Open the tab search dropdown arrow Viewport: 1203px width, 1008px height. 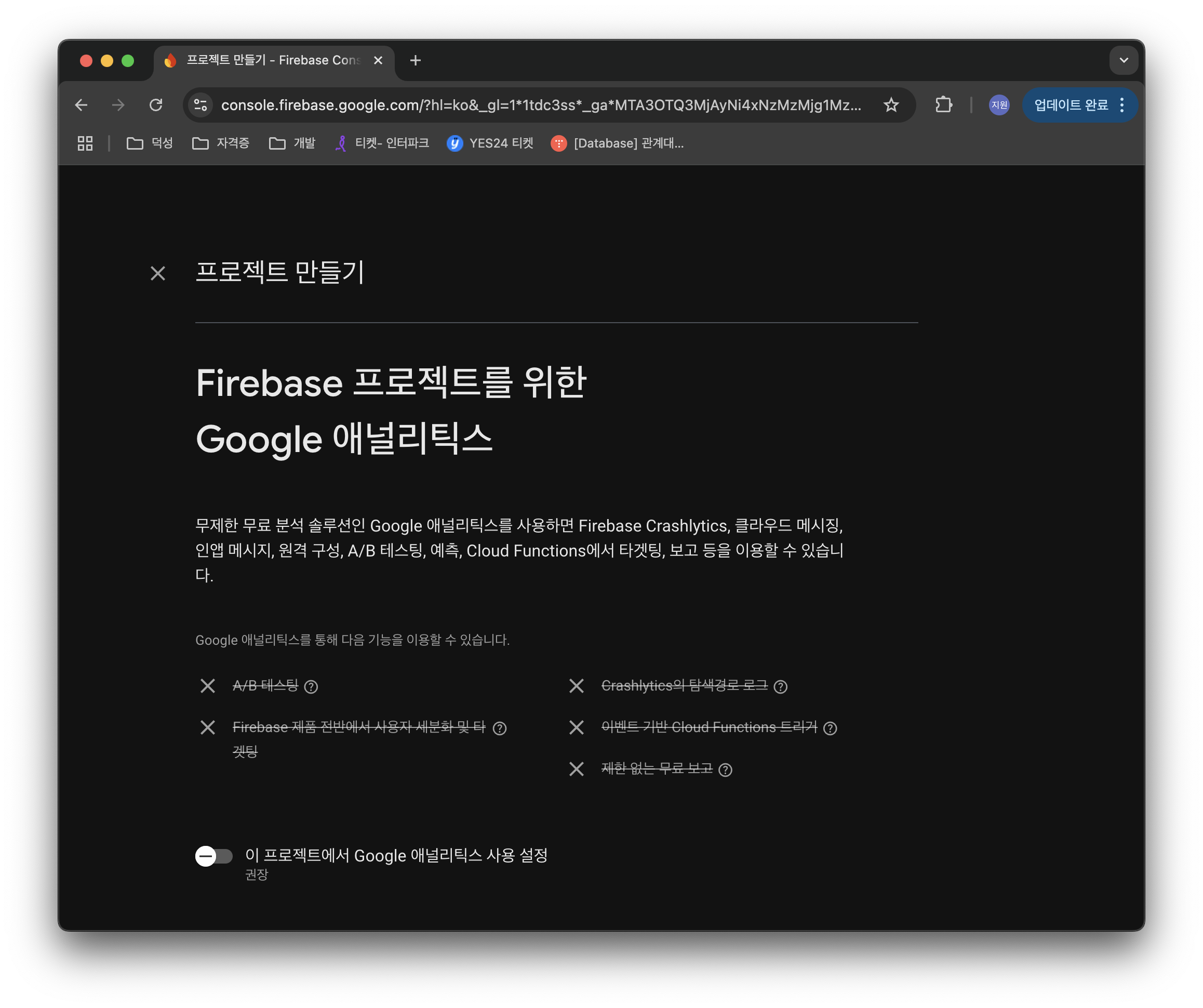1124,60
